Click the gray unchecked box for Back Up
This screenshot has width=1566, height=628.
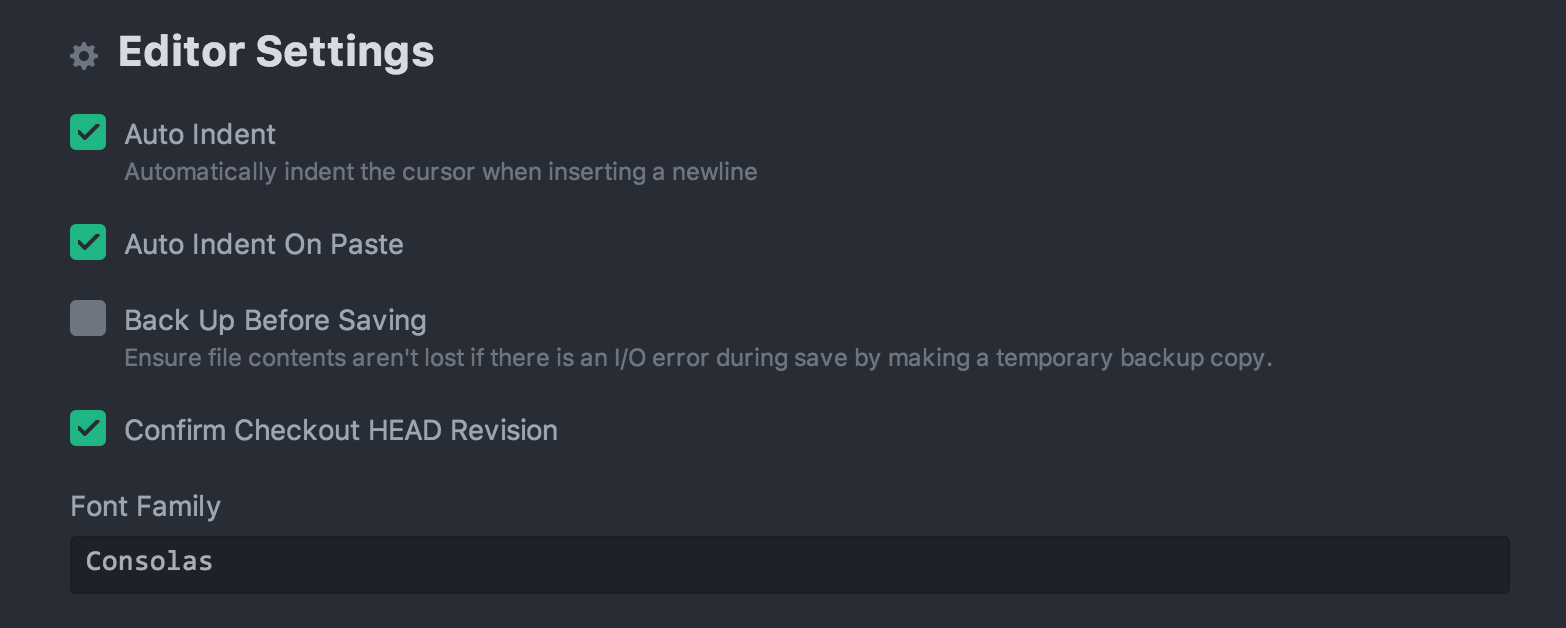click(88, 318)
